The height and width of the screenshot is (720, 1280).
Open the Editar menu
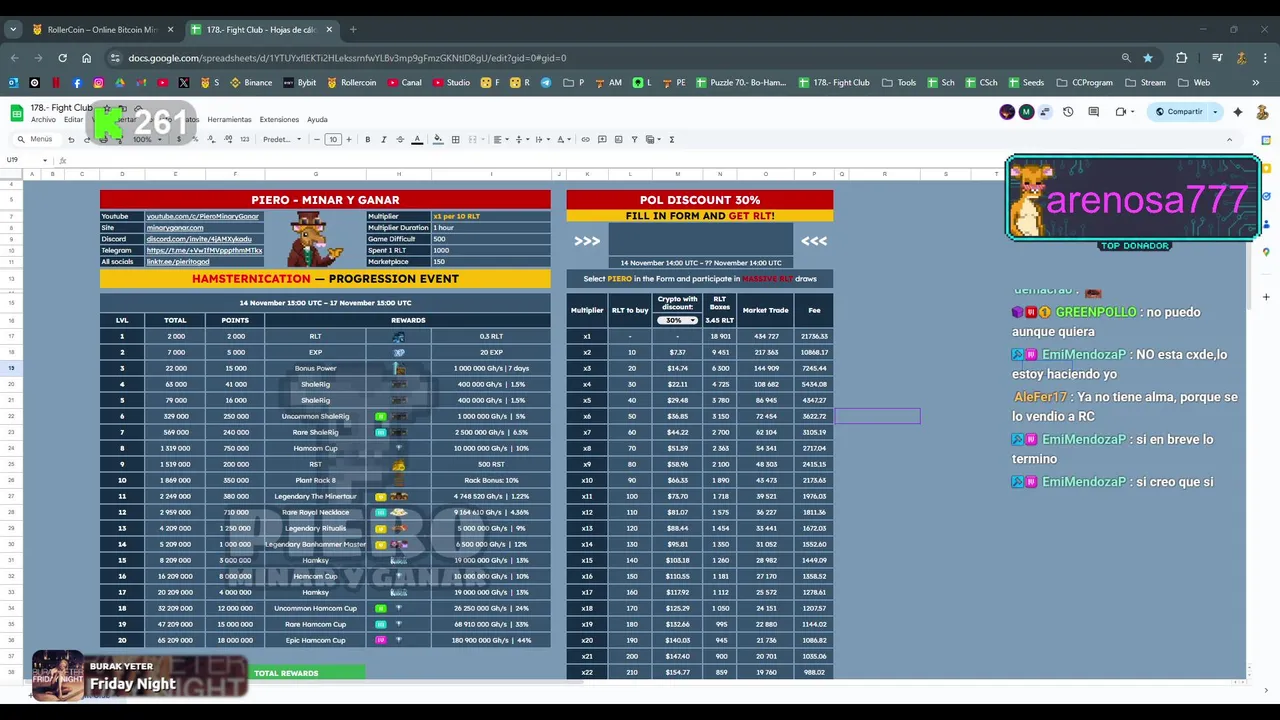click(73, 120)
